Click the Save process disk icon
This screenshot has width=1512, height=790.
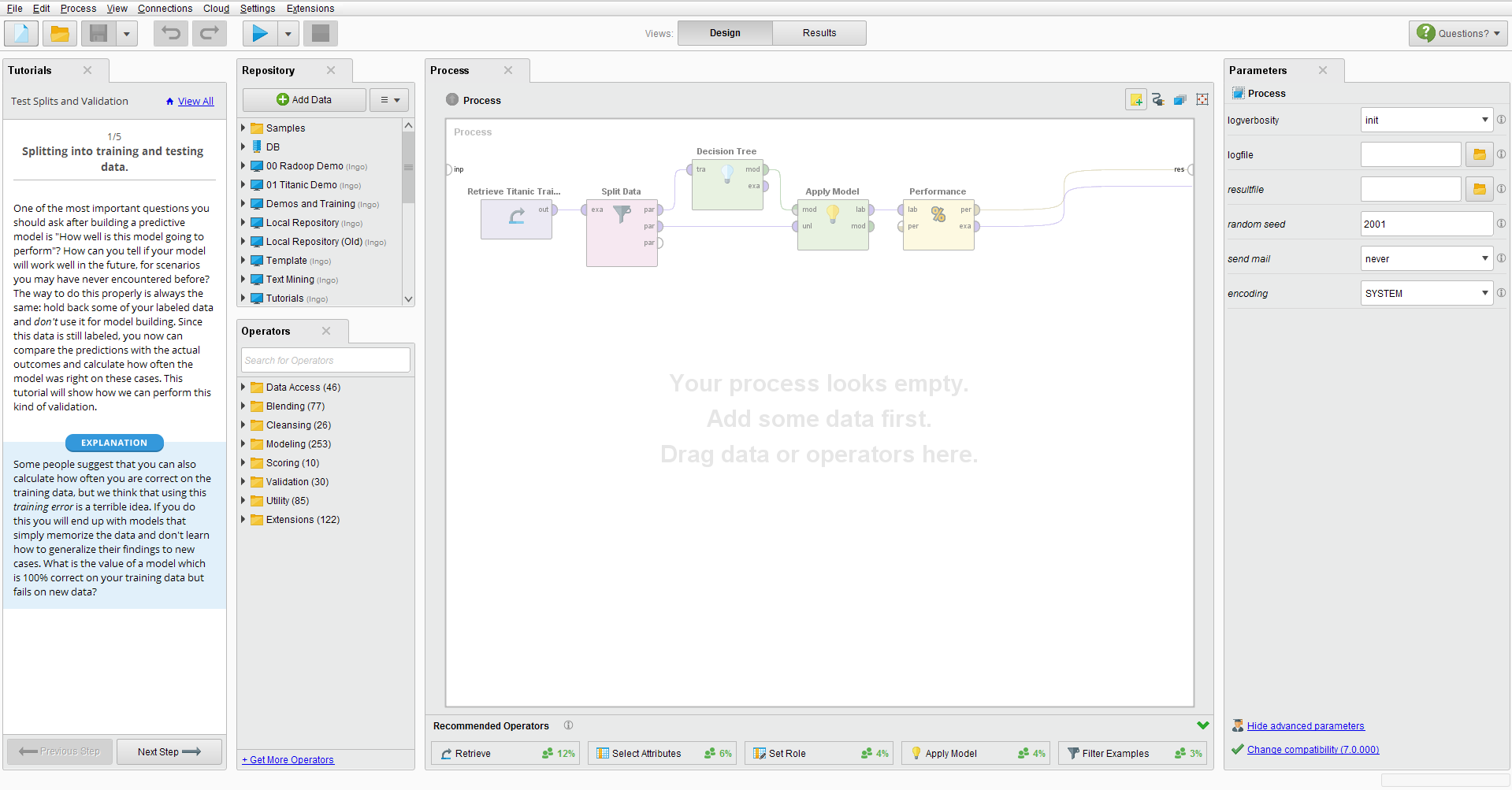pos(98,33)
